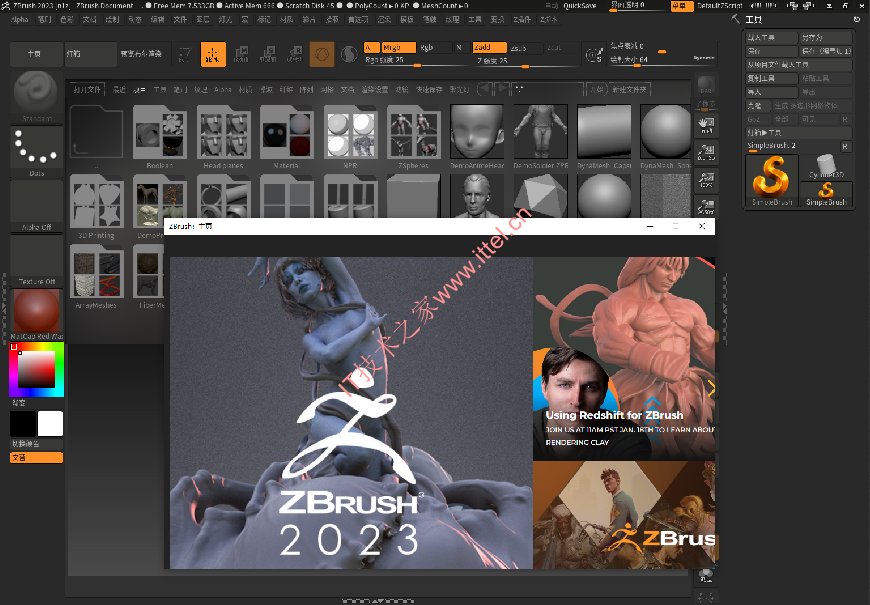870x605 pixels.
Task: Click the LightBox forward arrow
Action: coord(502,89)
